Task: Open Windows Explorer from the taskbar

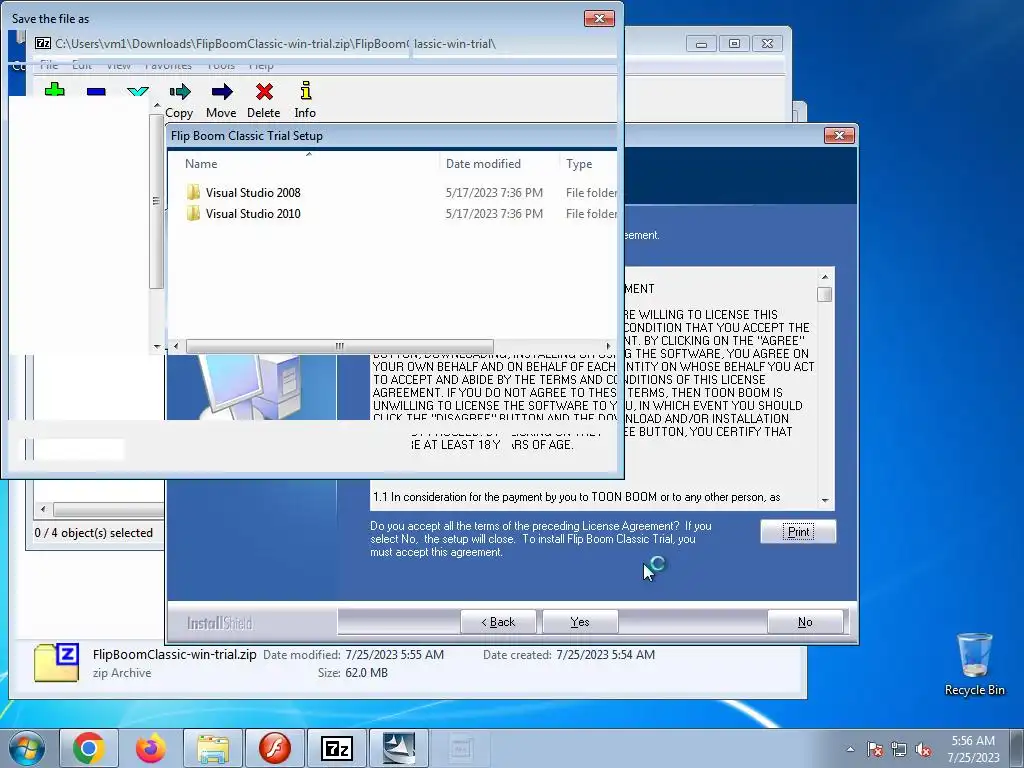Action: [213, 748]
